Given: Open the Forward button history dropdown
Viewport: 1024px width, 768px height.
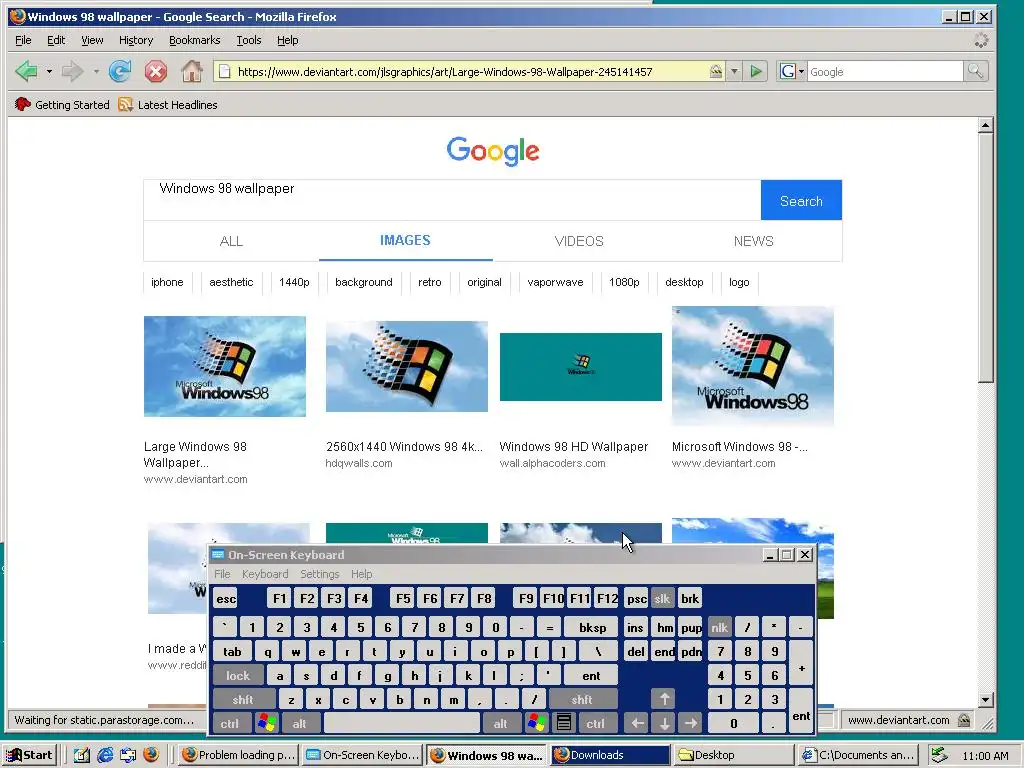Looking at the screenshot, I should pos(95,71).
